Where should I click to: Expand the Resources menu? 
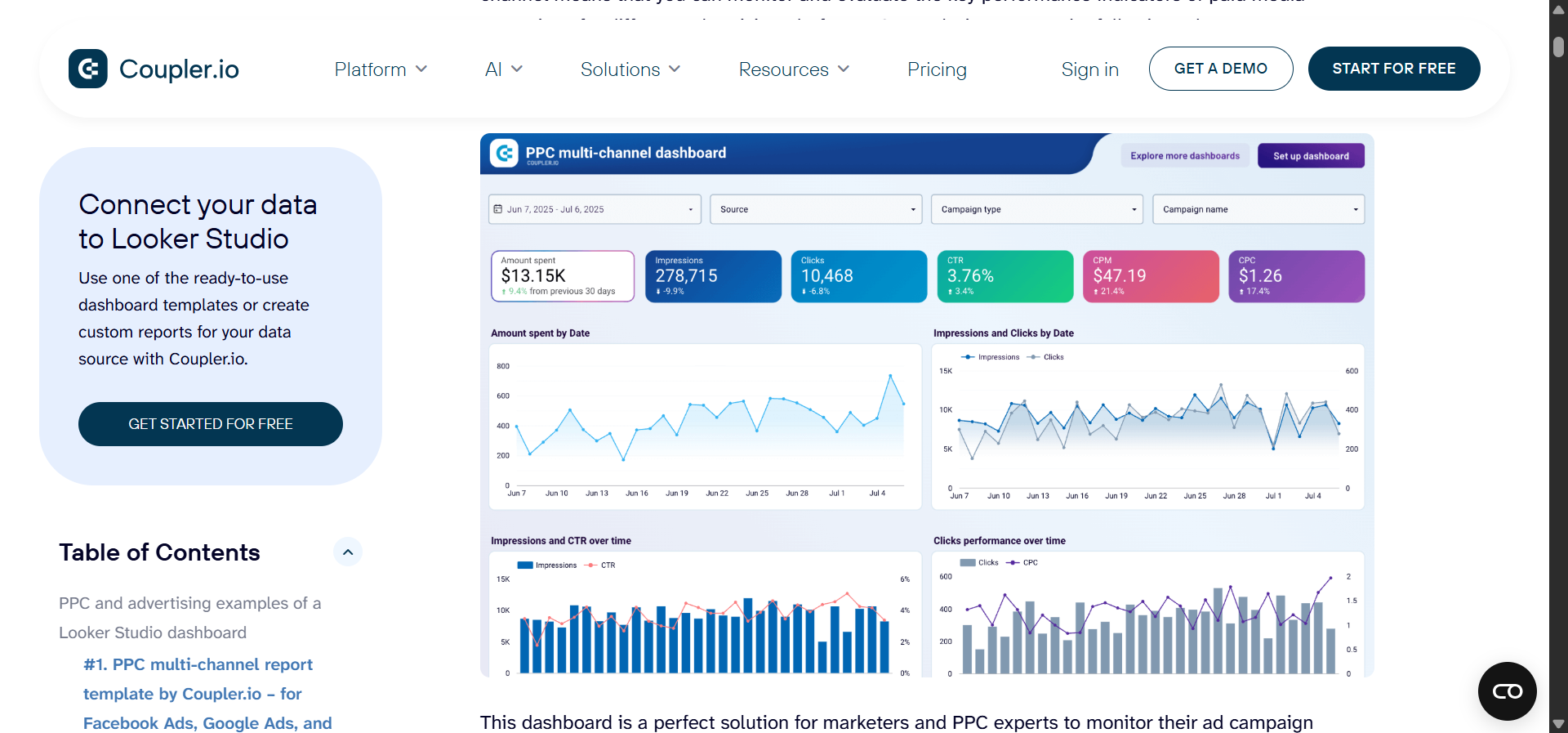(794, 69)
